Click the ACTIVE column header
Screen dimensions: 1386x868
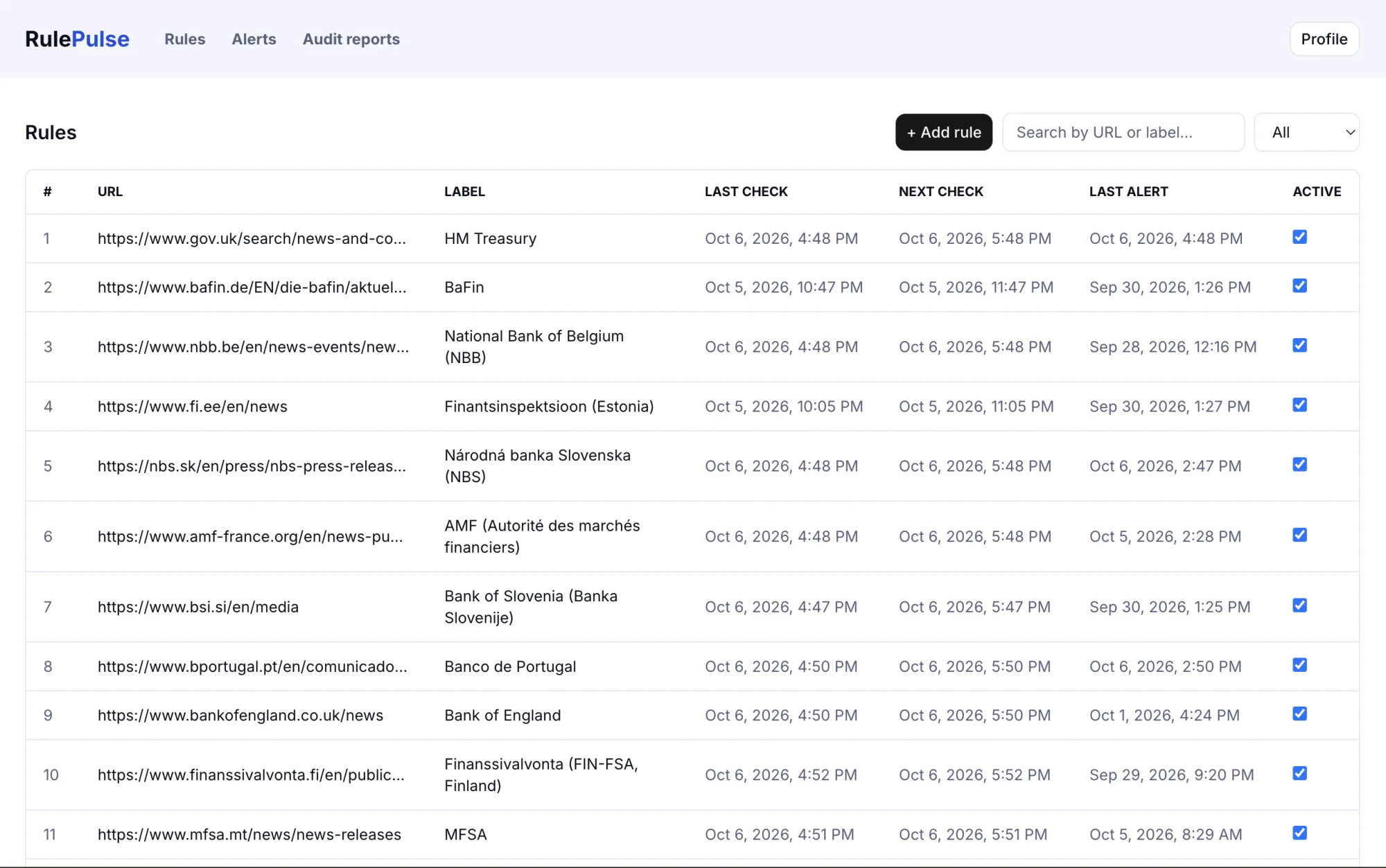pos(1317,191)
